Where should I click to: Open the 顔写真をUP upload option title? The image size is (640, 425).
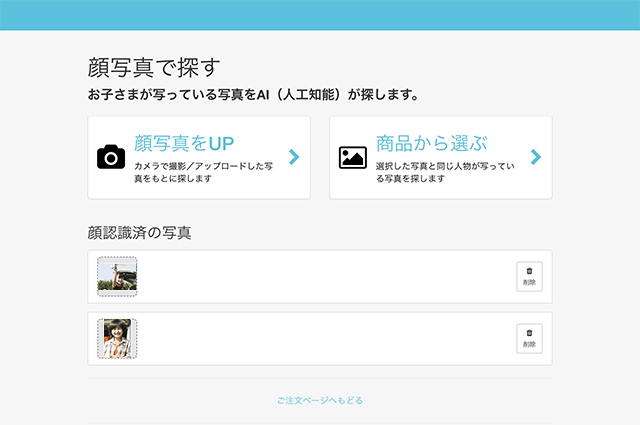(x=184, y=143)
